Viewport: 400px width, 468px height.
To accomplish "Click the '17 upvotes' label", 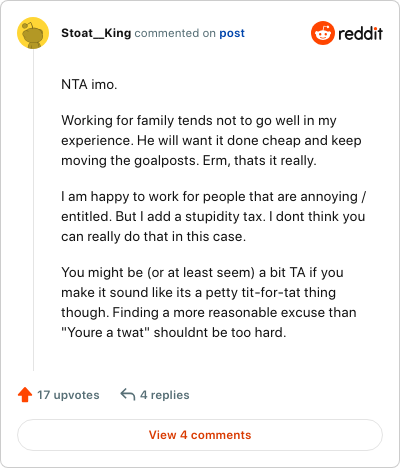I will click(x=68, y=395).
